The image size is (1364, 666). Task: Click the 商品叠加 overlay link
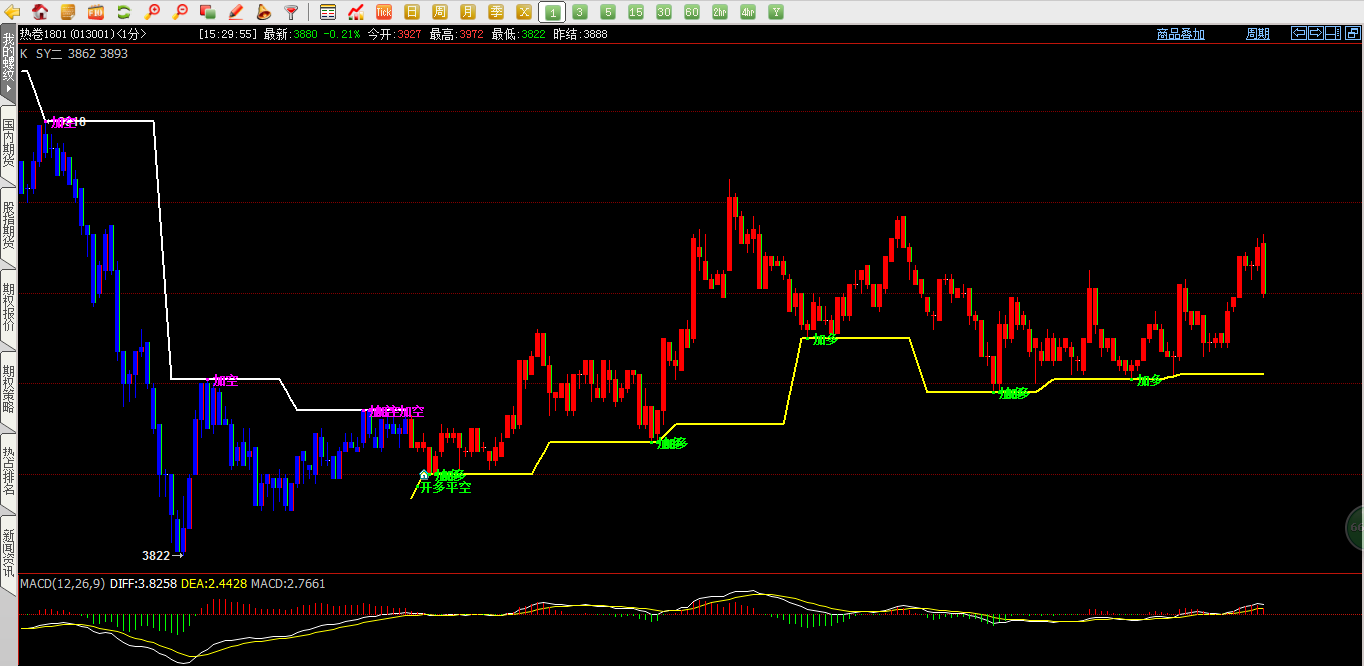[x=1180, y=34]
